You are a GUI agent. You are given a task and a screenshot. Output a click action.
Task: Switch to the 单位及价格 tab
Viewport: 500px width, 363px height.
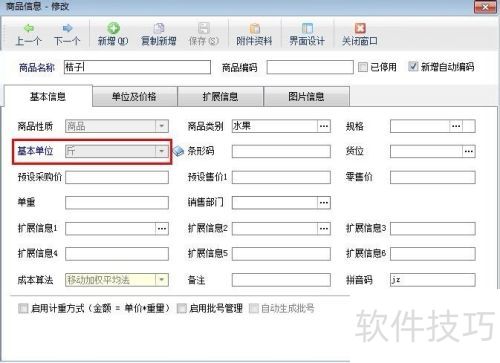pos(135,97)
